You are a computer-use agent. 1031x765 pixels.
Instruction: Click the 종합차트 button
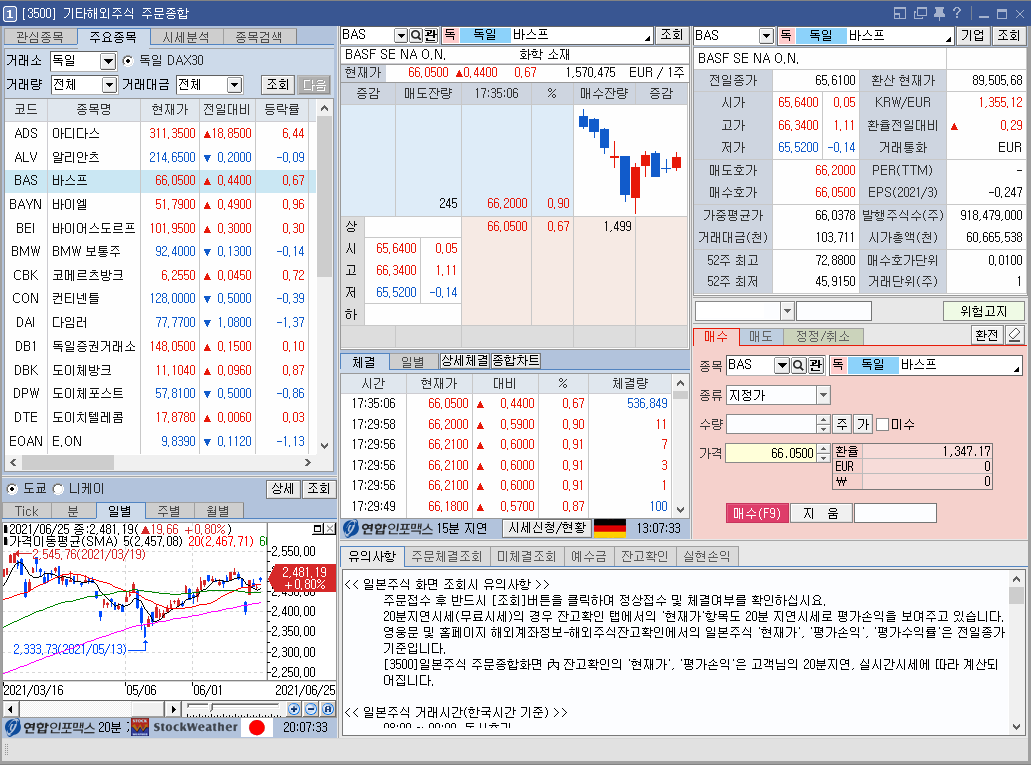(516, 360)
